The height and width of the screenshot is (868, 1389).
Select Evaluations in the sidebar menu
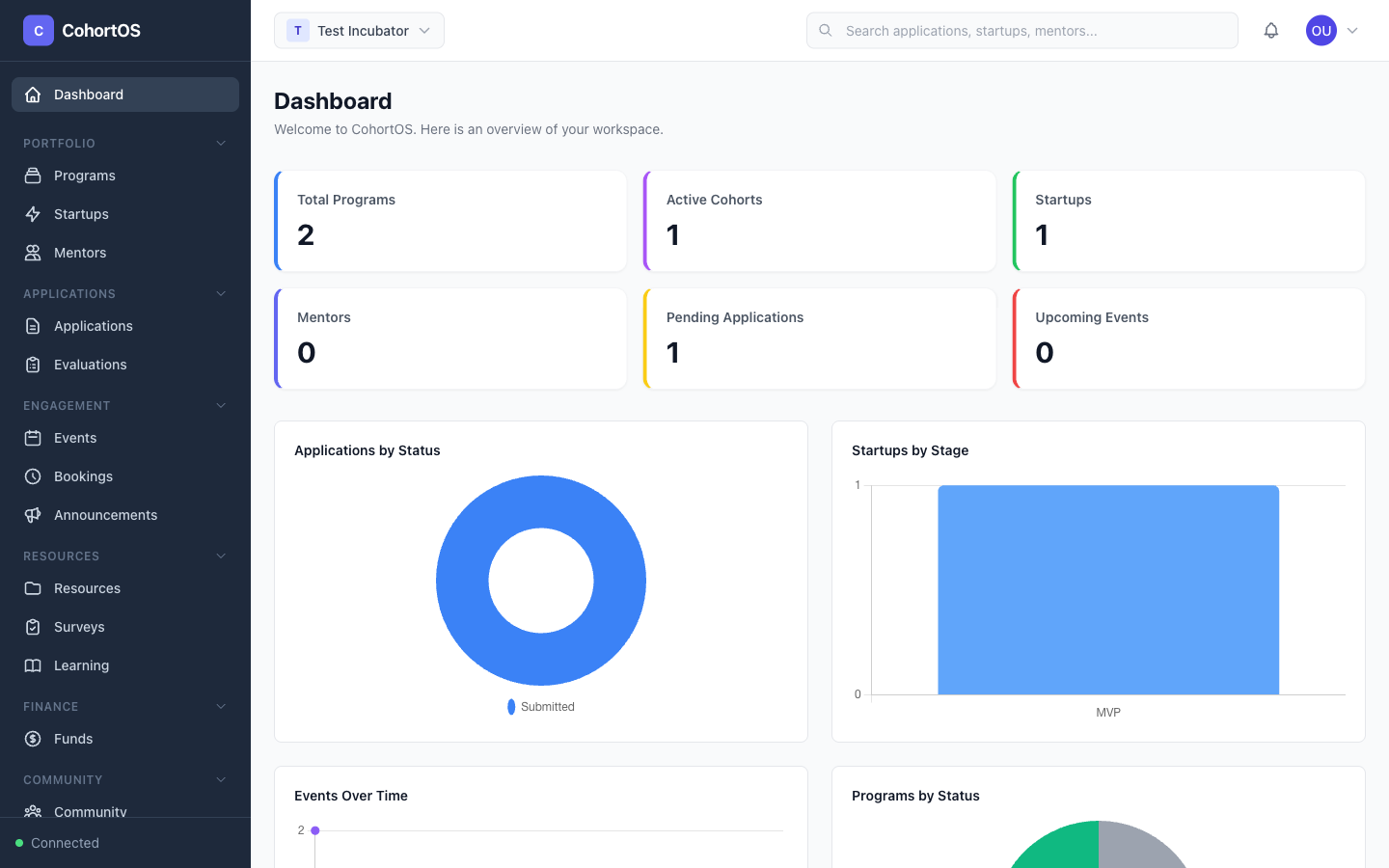90,365
